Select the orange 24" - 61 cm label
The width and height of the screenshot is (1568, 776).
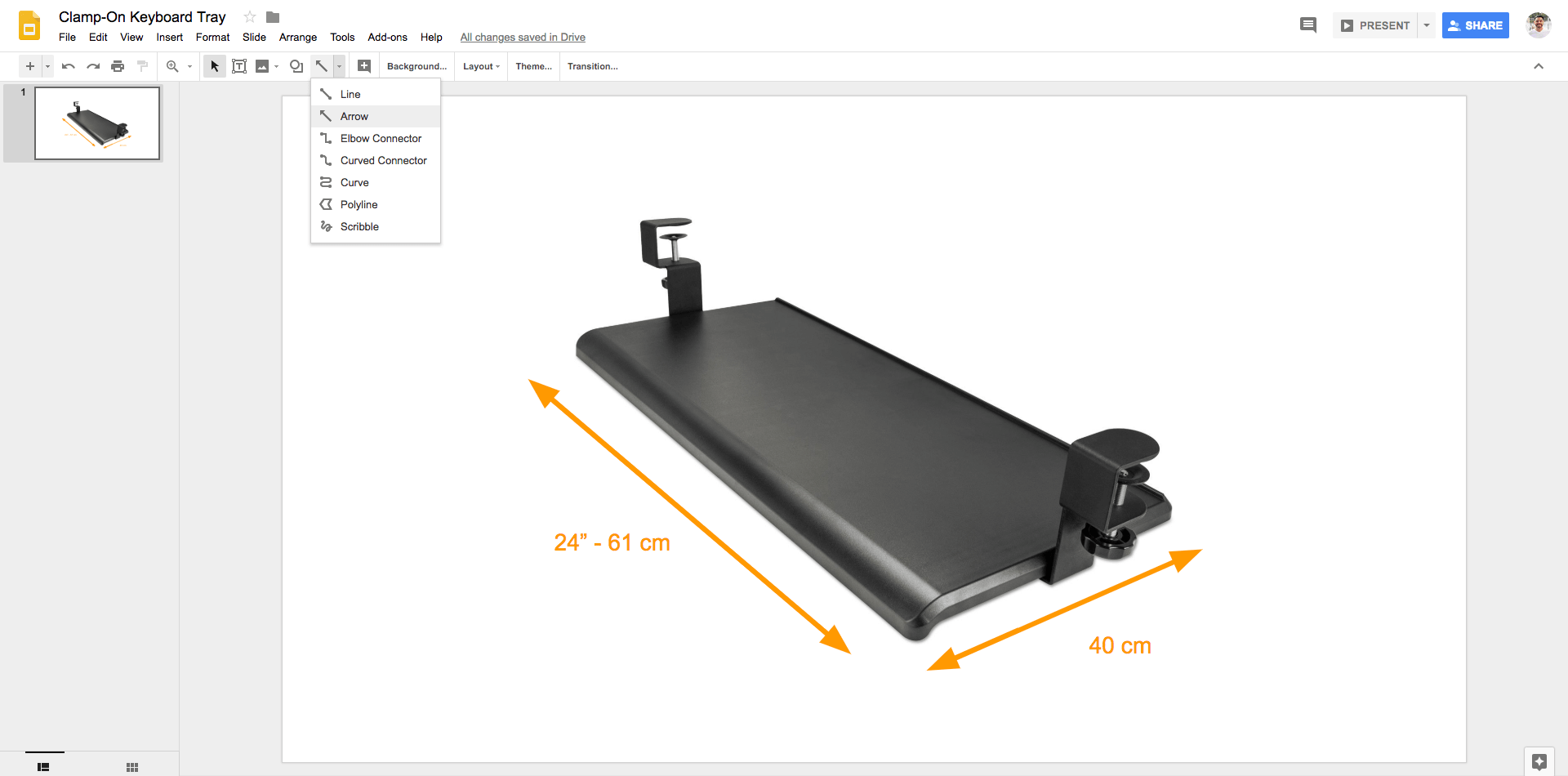click(x=612, y=542)
